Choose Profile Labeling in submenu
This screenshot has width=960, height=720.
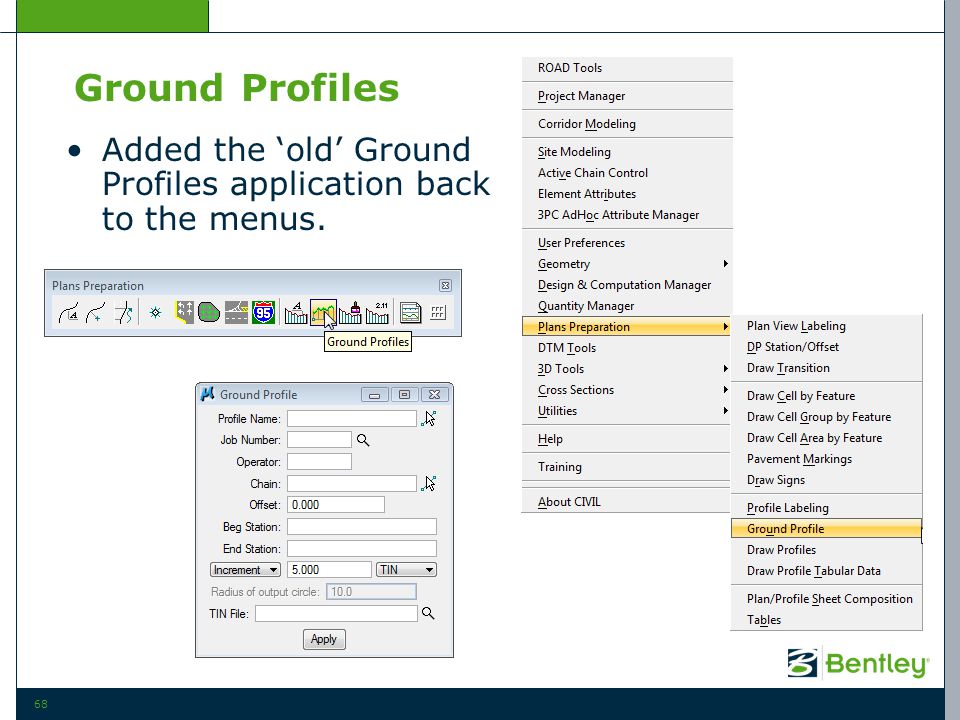[827, 508]
